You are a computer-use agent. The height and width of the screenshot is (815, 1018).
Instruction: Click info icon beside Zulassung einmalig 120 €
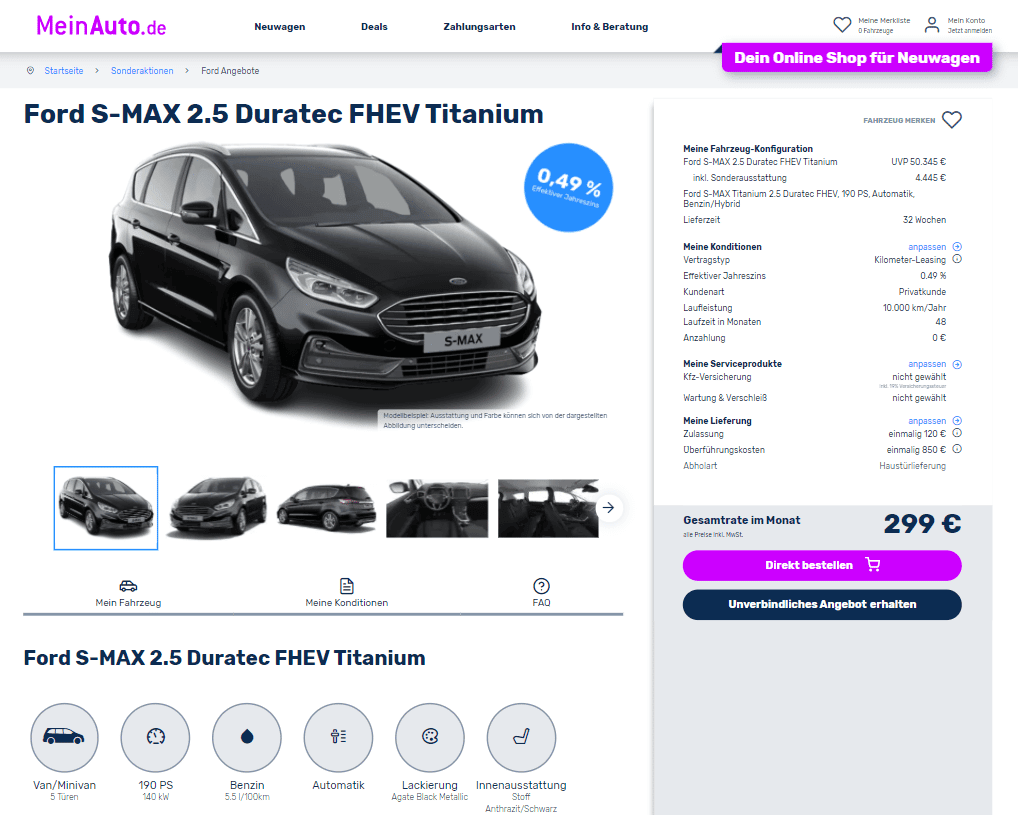(x=957, y=433)
